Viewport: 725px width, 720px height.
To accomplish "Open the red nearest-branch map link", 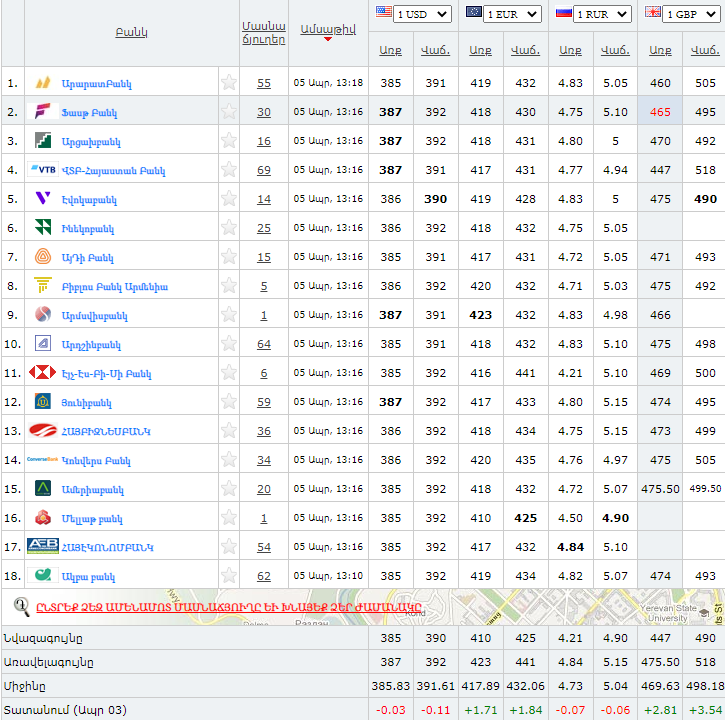I will (229, 607).
